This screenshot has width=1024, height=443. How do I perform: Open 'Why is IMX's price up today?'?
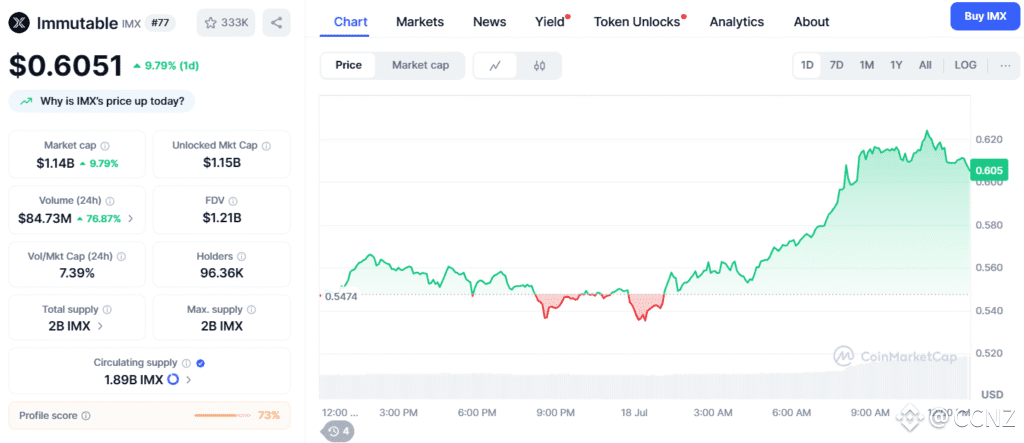(102, 101)
